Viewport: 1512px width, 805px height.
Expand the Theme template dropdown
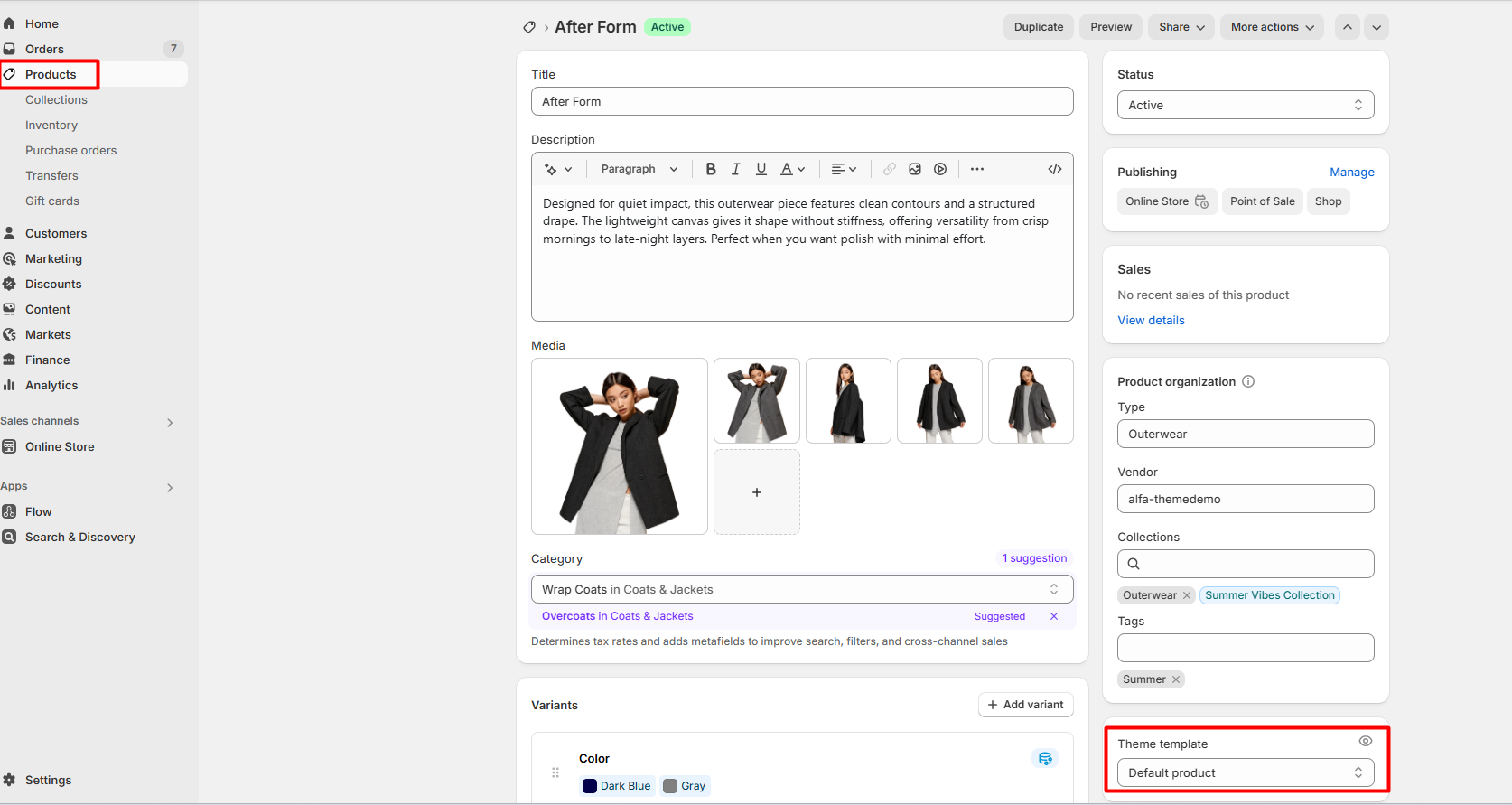pos(1245,772)
